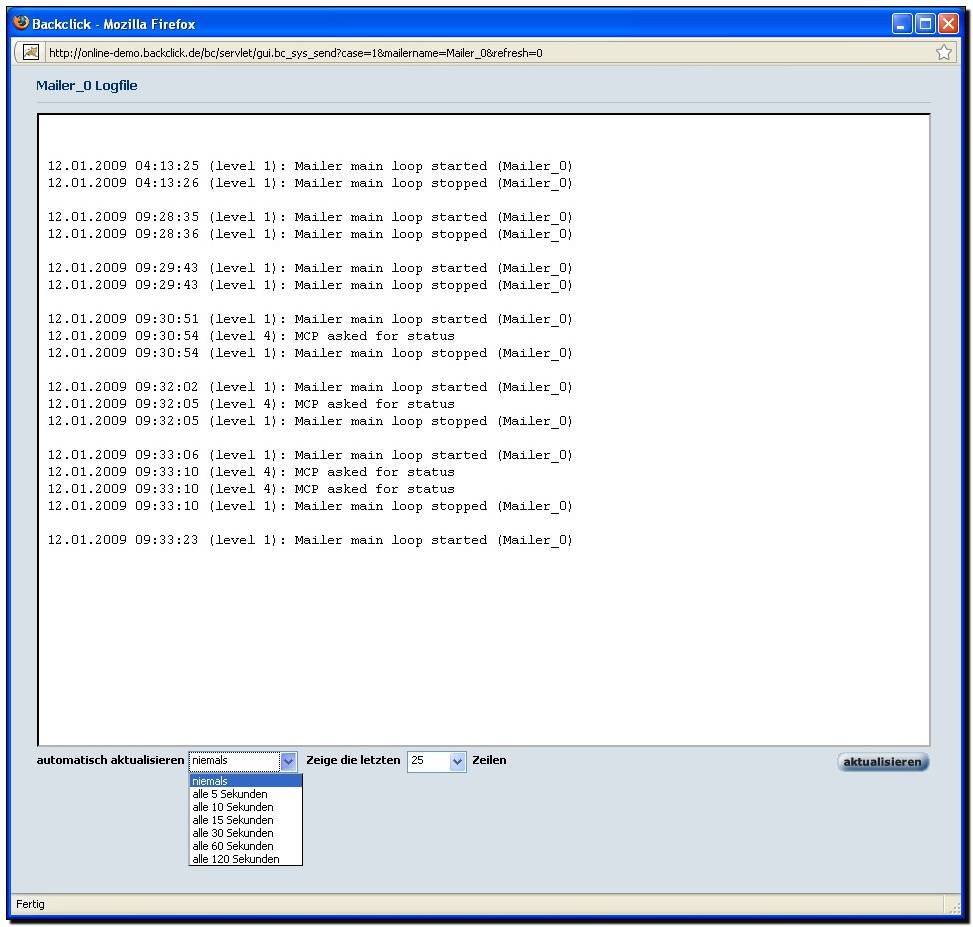Choose 'alle 30 Sekunden' refresh option
Image resolution: width=973 pixels, height=927 pixels.
(246, 833)
